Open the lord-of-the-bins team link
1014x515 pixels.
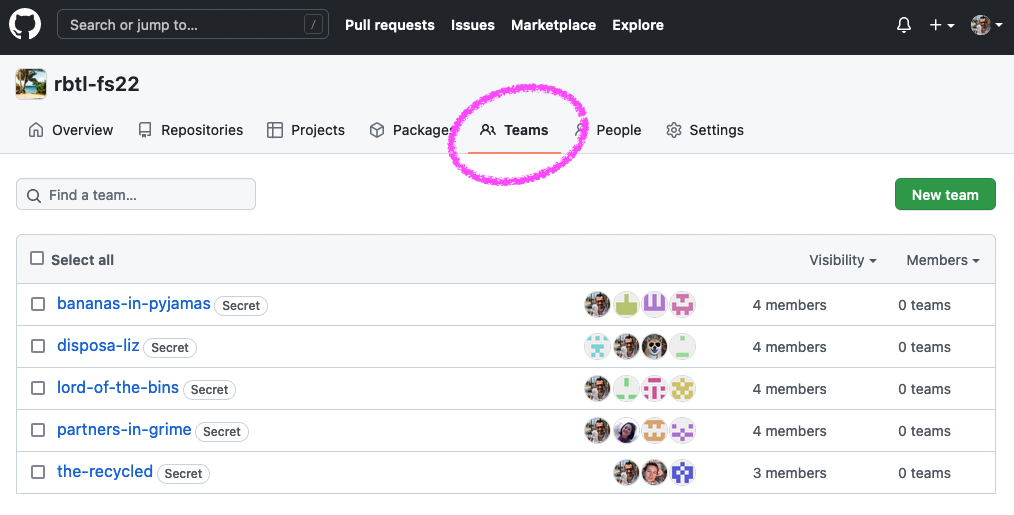pos(117,388)
